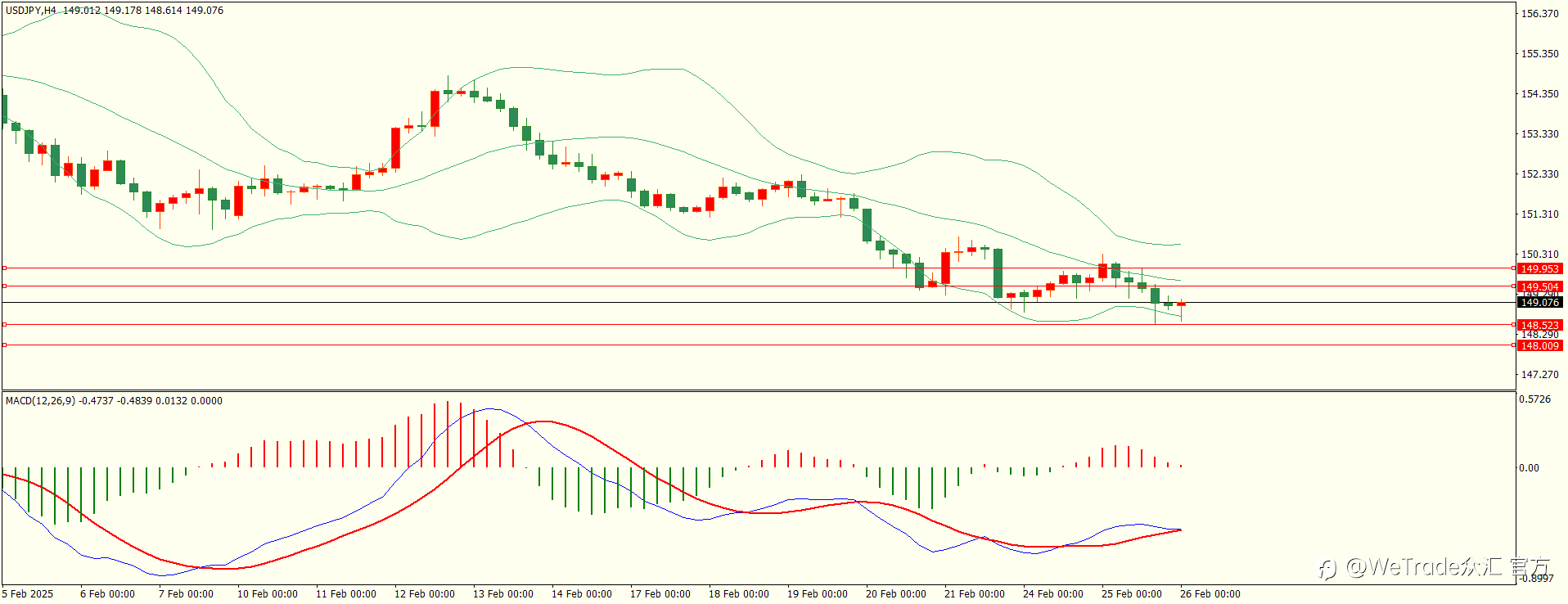Screen dimensions: 1568x604
Task: Click the 20 Feb 00:00 date label
Action: (896, 594)
